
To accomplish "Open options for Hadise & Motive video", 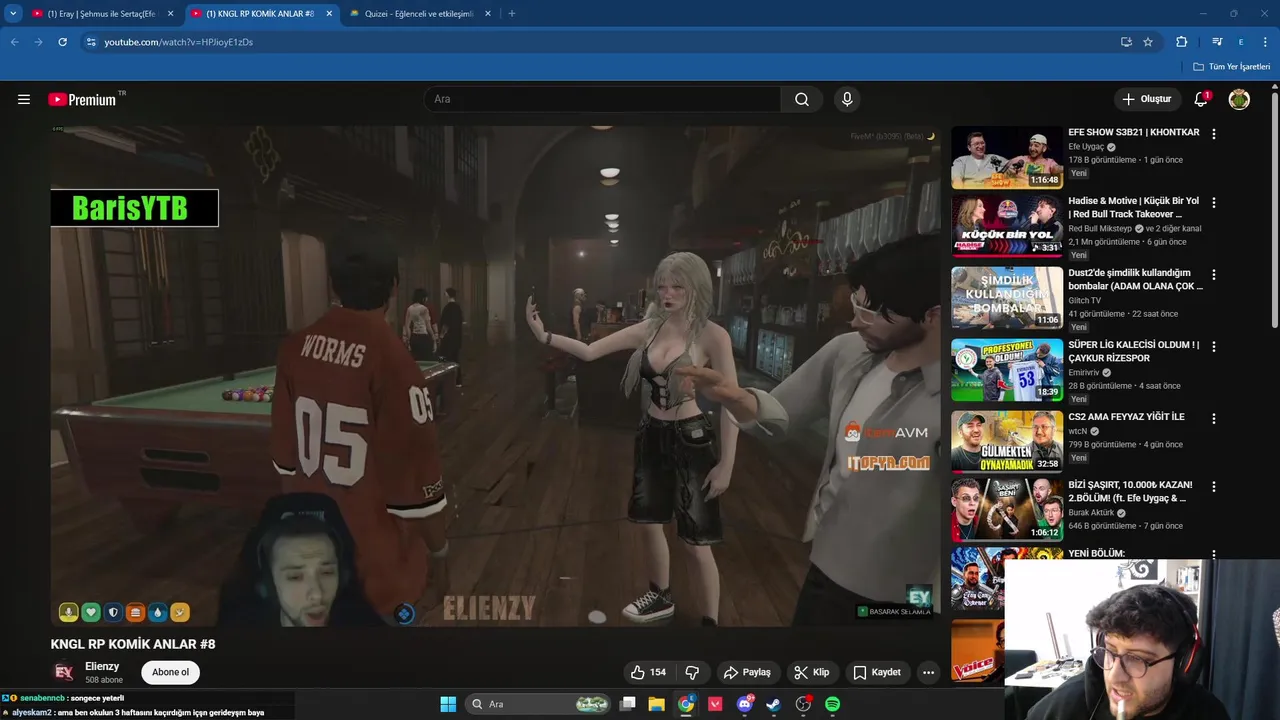I will click(x=1214, y=202).
